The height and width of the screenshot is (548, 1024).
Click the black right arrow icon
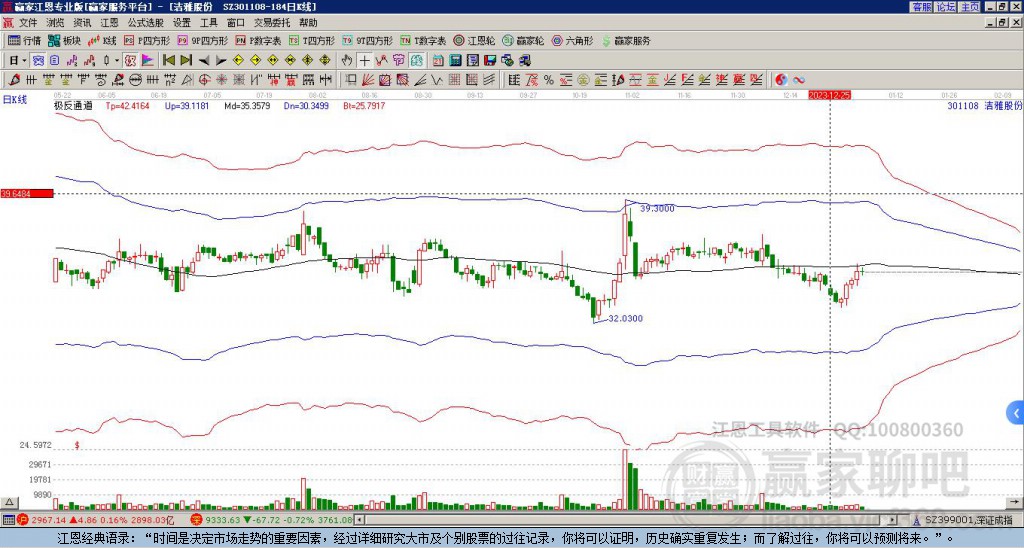tap(221, 60)
